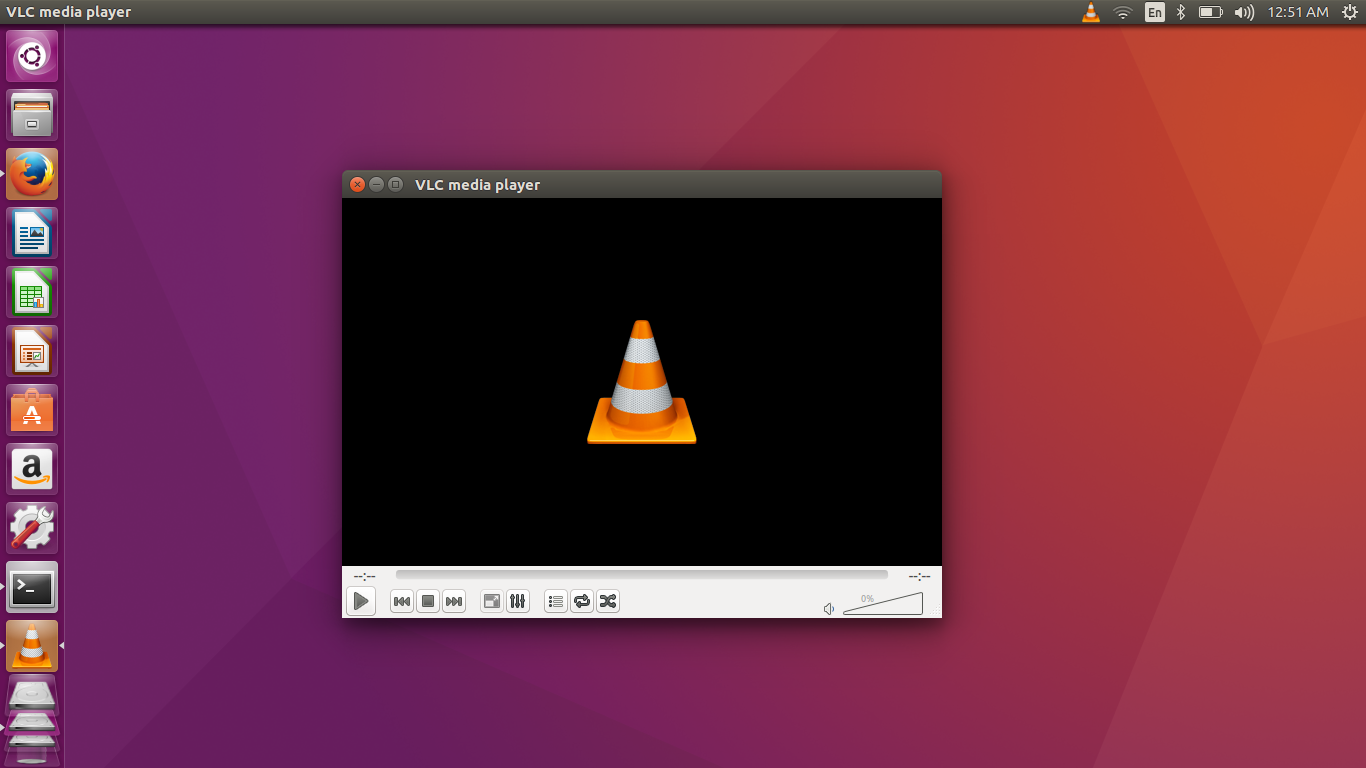Open the battery status menu
The width and height of the screenshot is (1366, 768).
pyautogui.click(x=1210, y=12)
